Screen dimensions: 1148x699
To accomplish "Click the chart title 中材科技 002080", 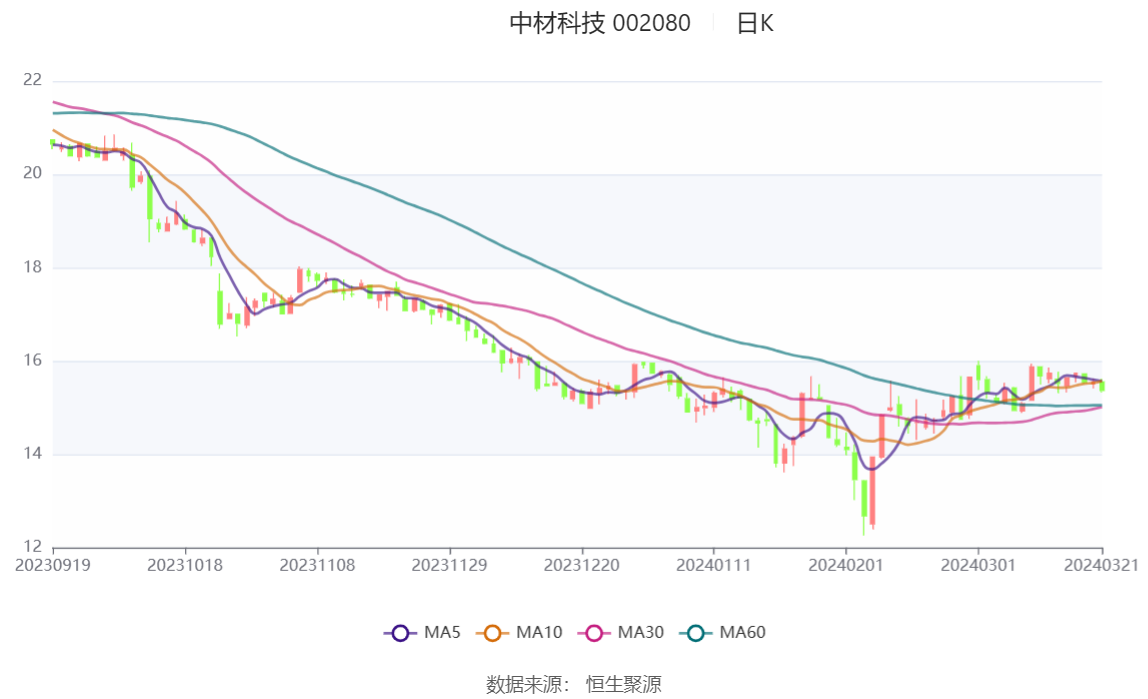I will click(600, 23).
